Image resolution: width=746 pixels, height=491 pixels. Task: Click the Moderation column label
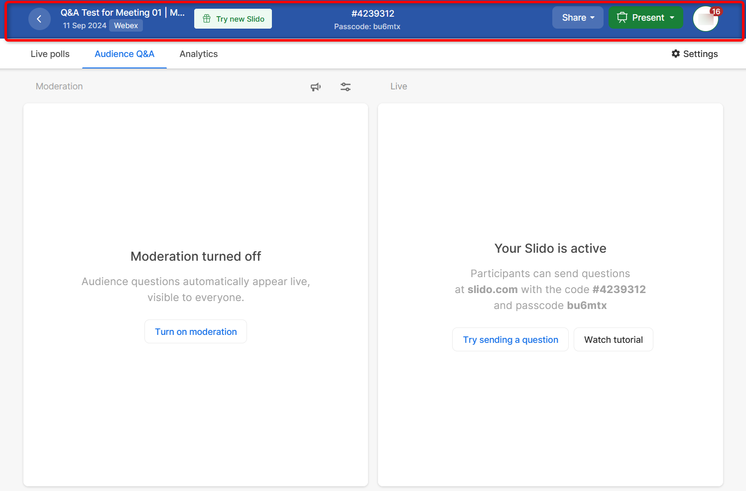59,86
